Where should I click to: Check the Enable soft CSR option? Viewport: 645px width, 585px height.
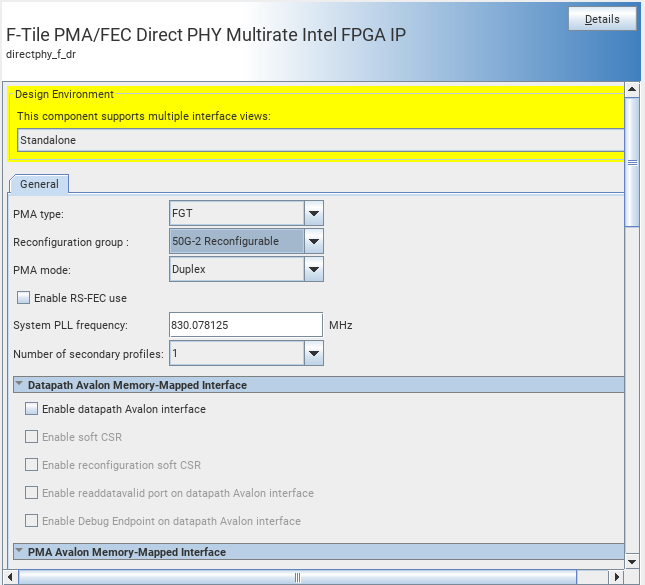click(x=32, y=437)
